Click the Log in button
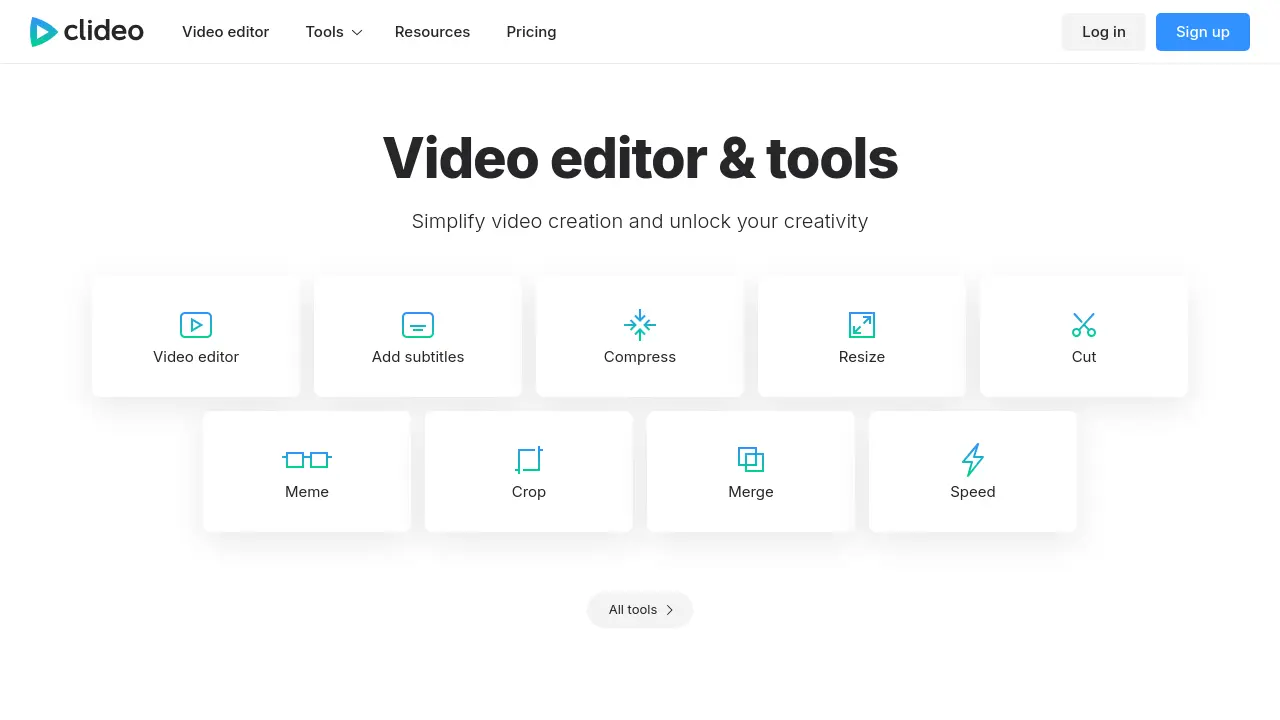This screenshot has width=1280, height=720. tap(1103, 31)
